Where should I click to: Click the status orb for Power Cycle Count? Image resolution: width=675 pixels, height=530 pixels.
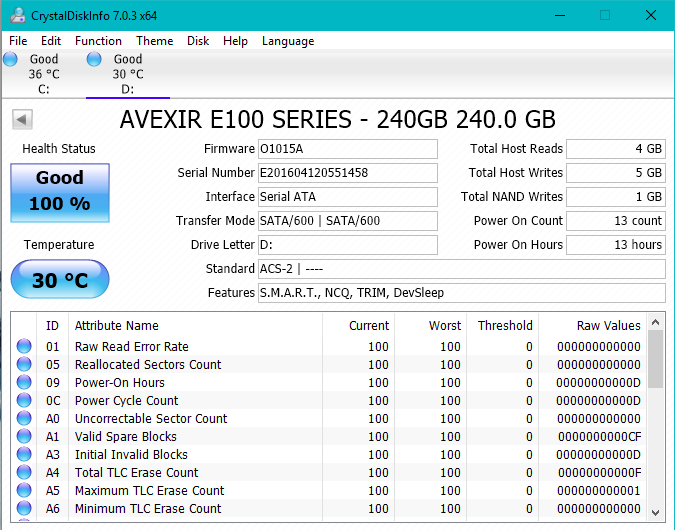click(24, 400)
